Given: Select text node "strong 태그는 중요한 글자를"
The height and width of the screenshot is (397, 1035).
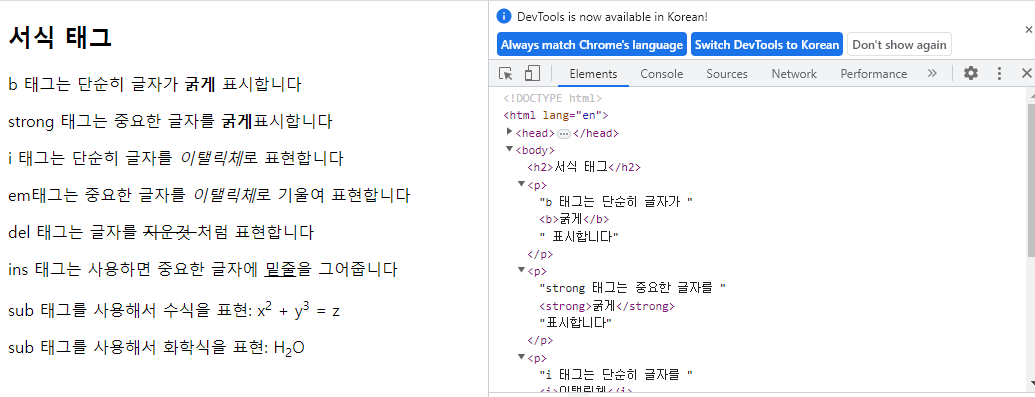Looking at the screenshot, I should (632, 289).
